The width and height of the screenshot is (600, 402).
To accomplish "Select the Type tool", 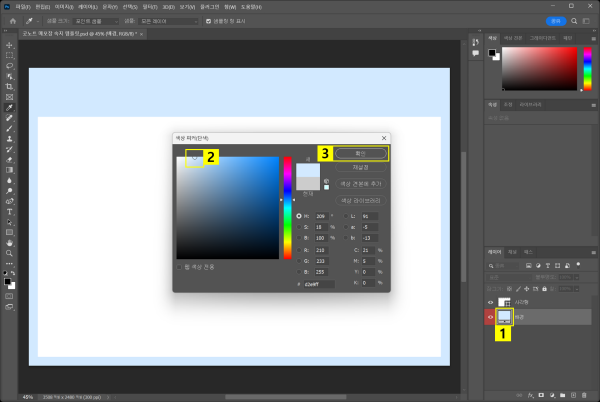I will point(9,211).
